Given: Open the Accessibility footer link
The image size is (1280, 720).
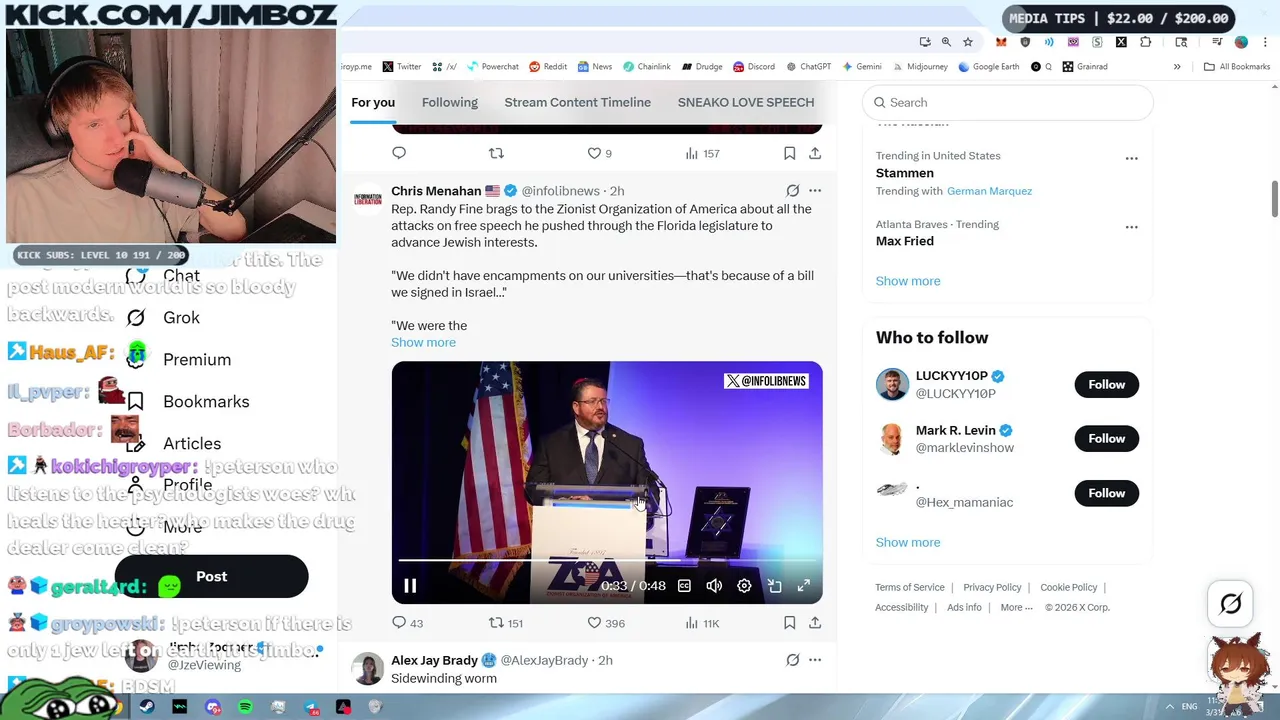Looking at the screenshot, I should click(902, 607).
